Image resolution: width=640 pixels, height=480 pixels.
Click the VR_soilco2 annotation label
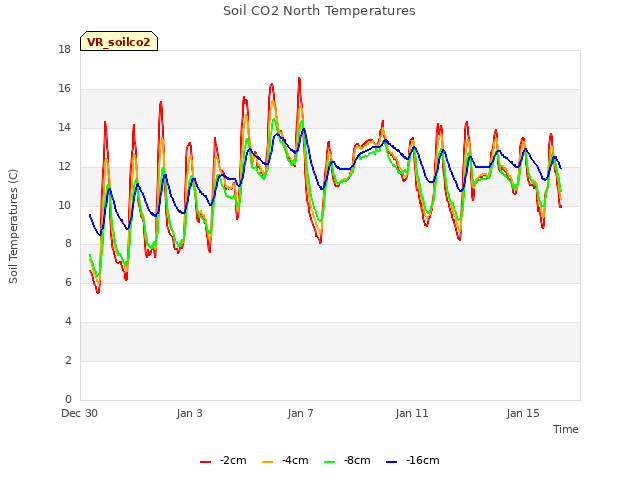pyautogui.click(x=119, y=41)
